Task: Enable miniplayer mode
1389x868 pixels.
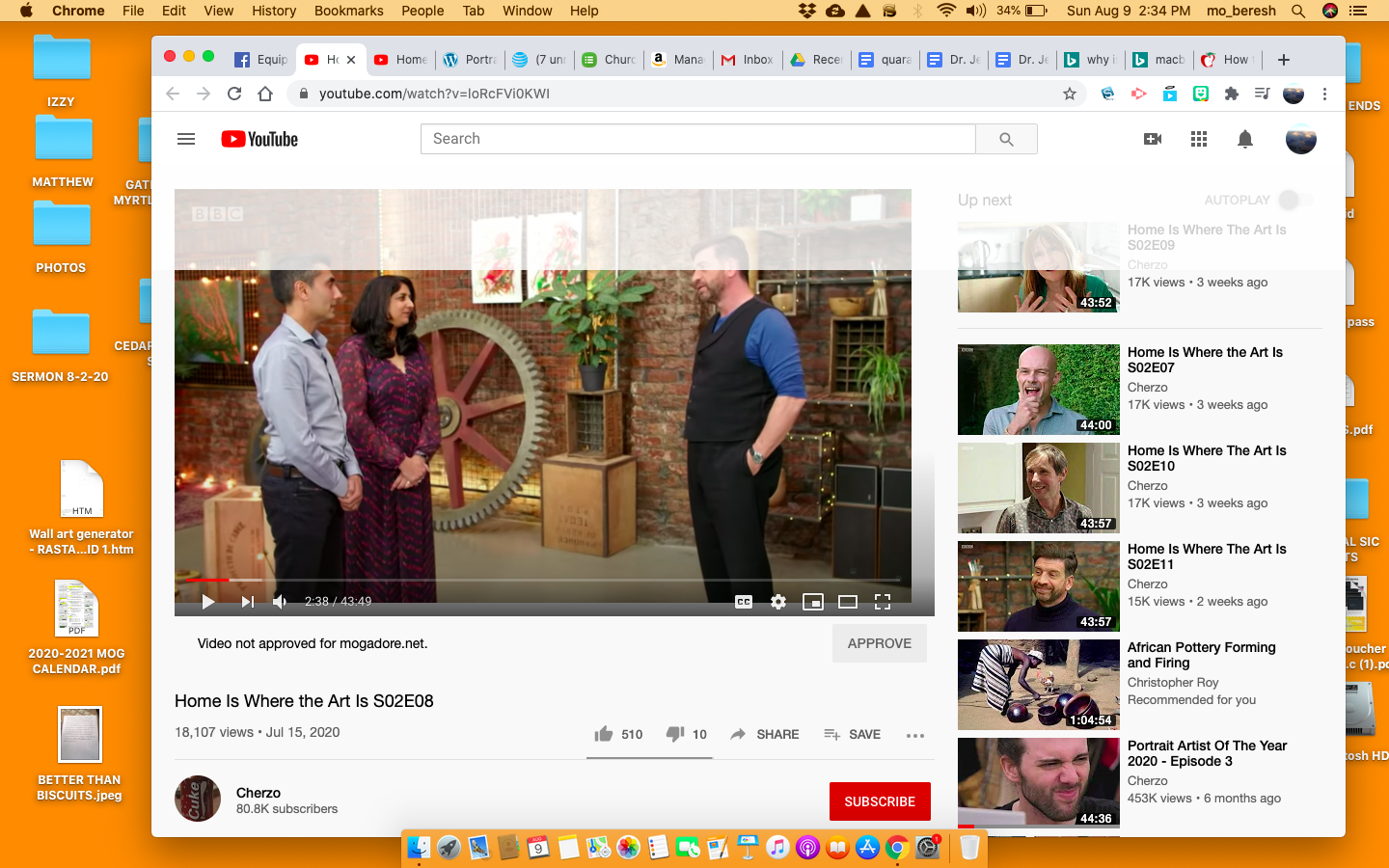Action: pyautogui.click(x=813, y=602)
